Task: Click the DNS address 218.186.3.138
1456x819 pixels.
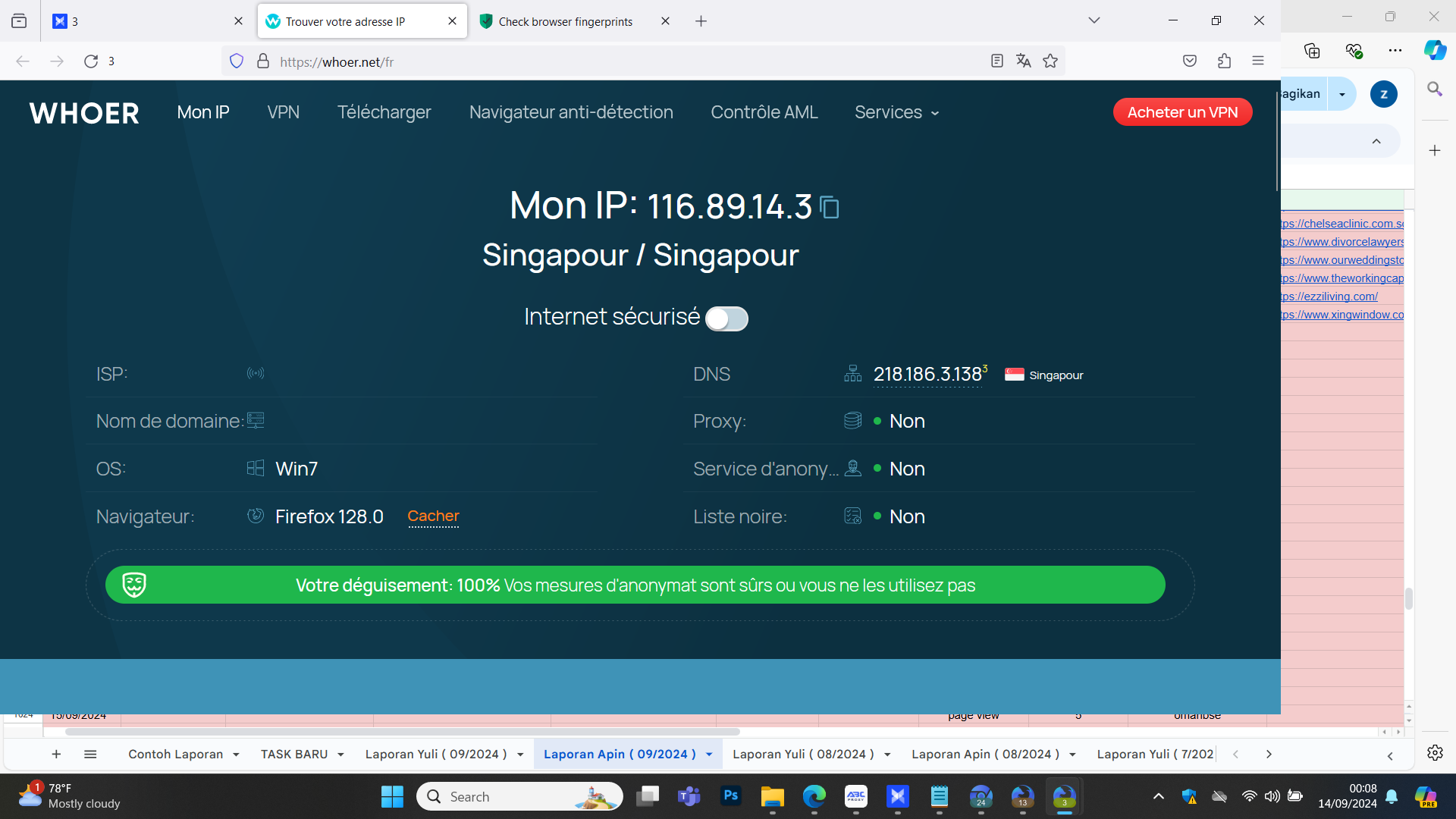Action: point(927,375)
